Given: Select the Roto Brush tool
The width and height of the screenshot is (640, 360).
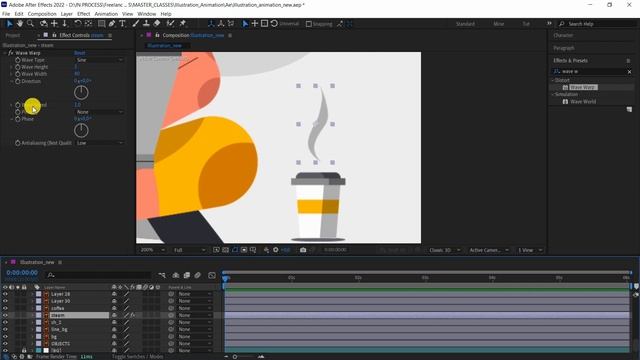Looking at the screenshot, I should 171,24.
